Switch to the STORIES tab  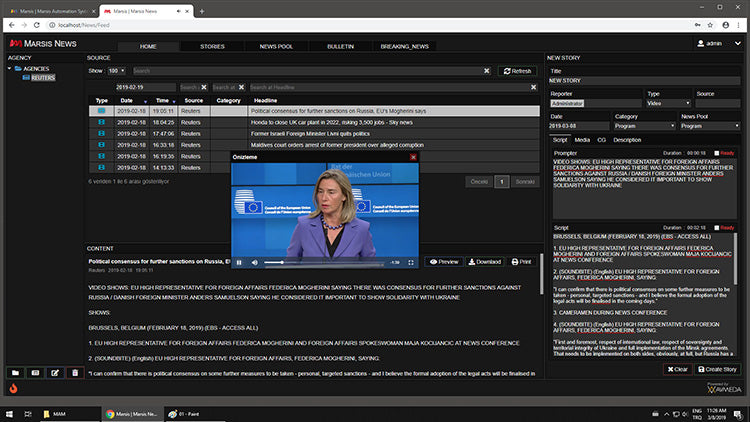212,46
